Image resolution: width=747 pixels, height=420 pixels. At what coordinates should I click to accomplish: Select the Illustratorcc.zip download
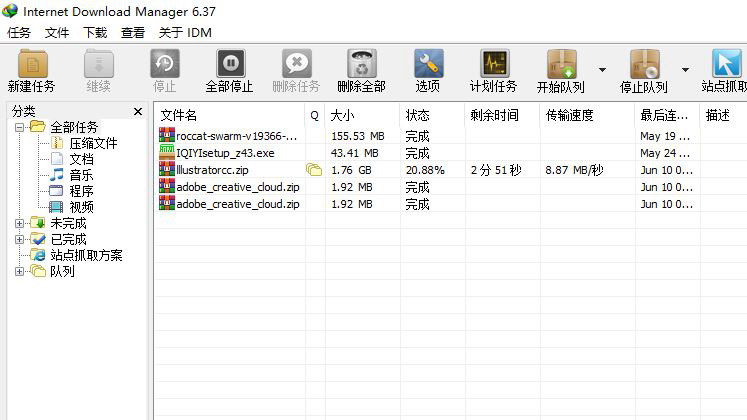[451, 170]
